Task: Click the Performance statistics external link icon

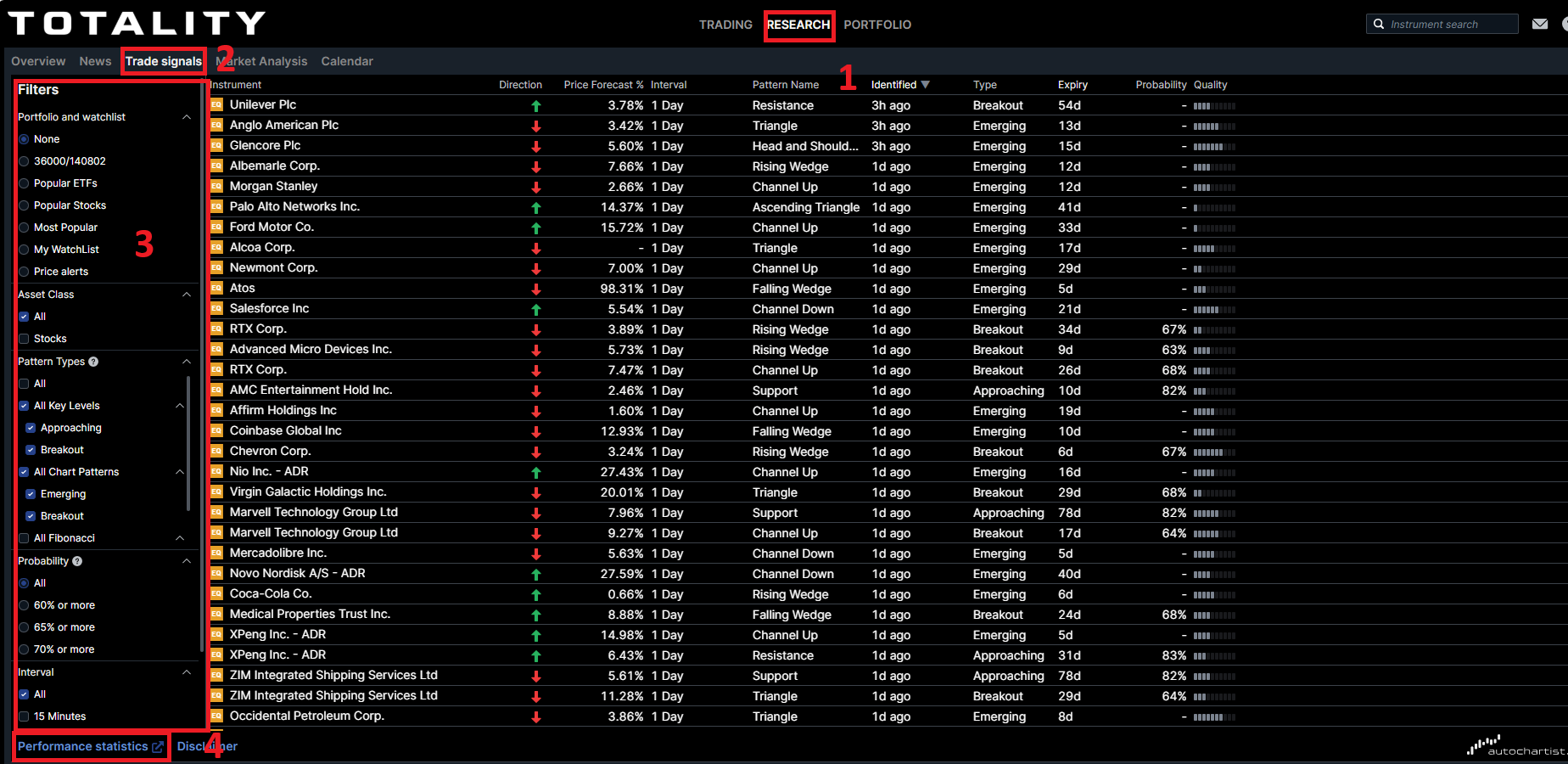Action: (x=158, y=747)
